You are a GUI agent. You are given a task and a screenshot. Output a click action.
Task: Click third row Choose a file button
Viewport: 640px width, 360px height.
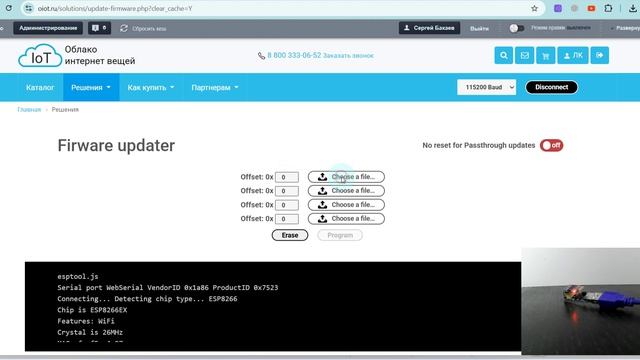tap(346, 204)
